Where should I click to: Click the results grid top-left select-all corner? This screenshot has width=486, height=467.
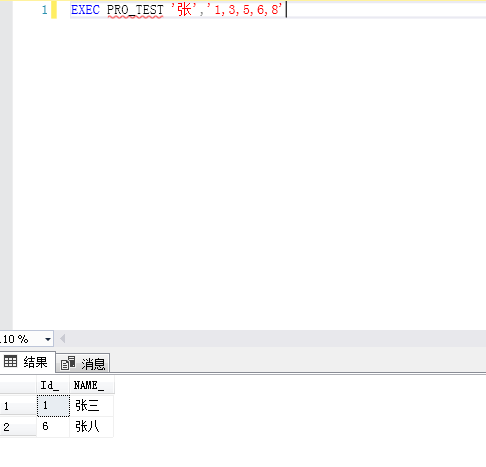(18, 385)
